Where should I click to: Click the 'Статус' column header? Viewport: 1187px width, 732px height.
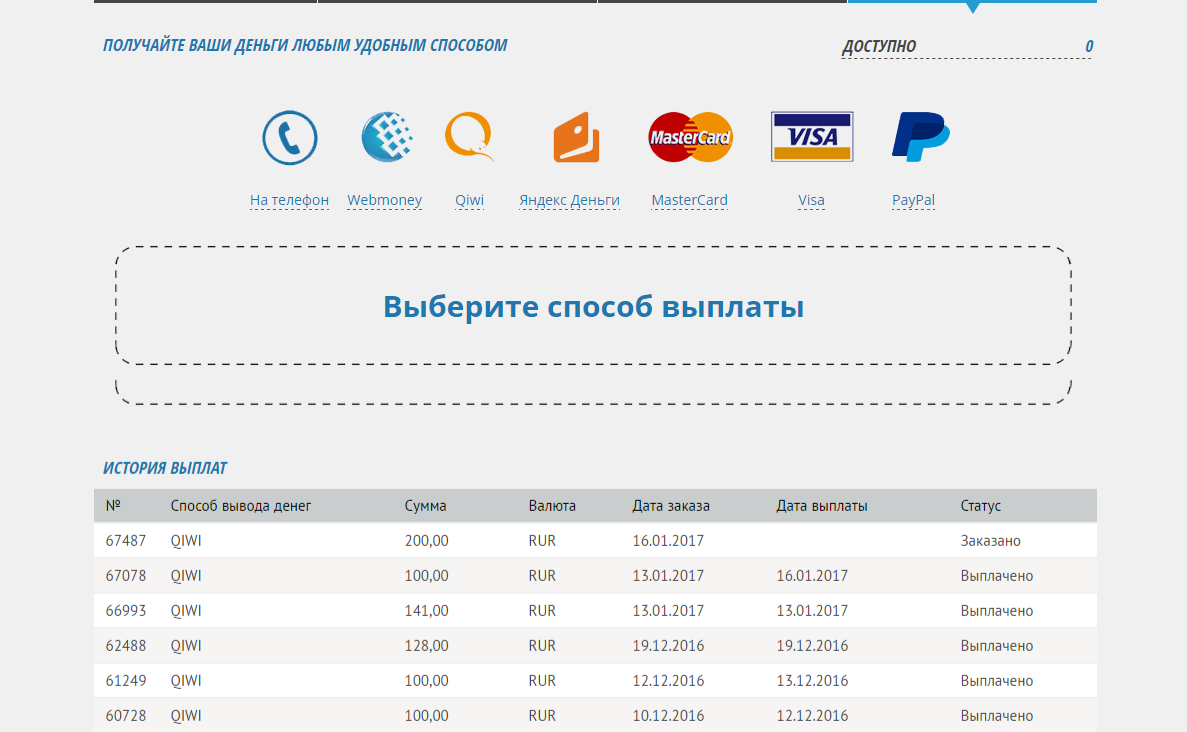pos(980,506)
